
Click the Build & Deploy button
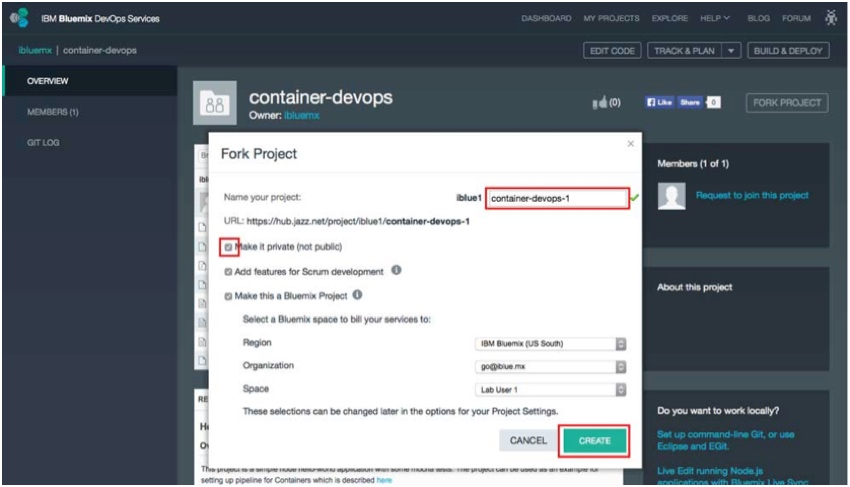(x=788, y=50)
